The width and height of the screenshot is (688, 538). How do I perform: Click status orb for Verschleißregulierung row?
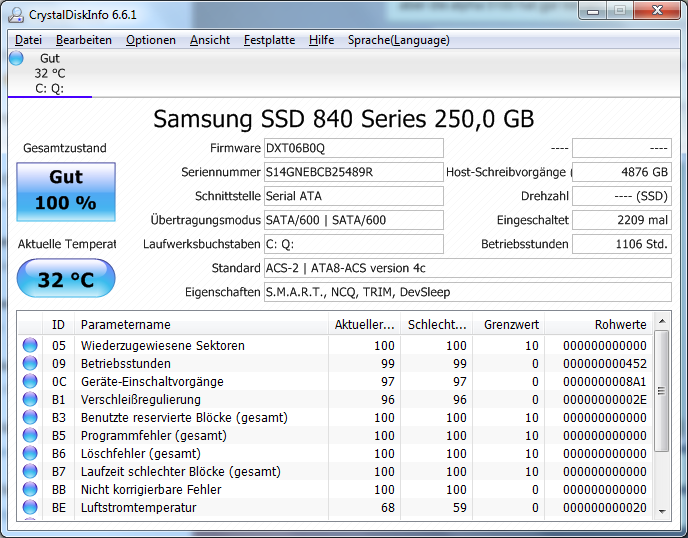30,399
